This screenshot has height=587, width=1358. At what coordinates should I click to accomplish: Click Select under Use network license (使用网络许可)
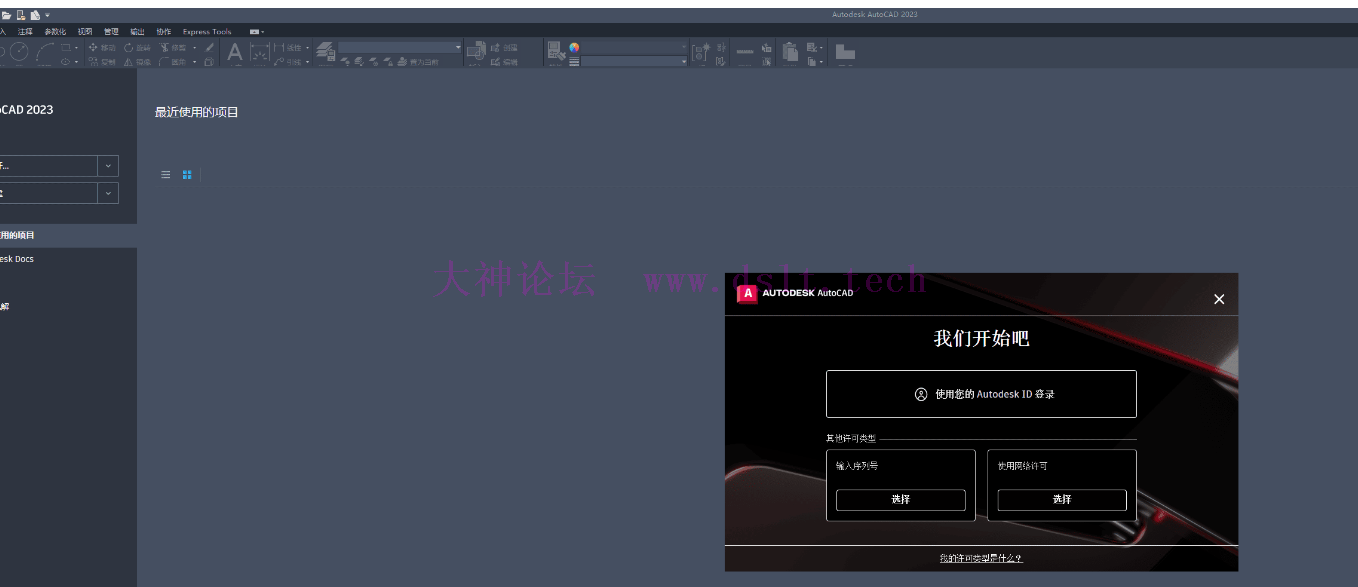click(1062, 500)
